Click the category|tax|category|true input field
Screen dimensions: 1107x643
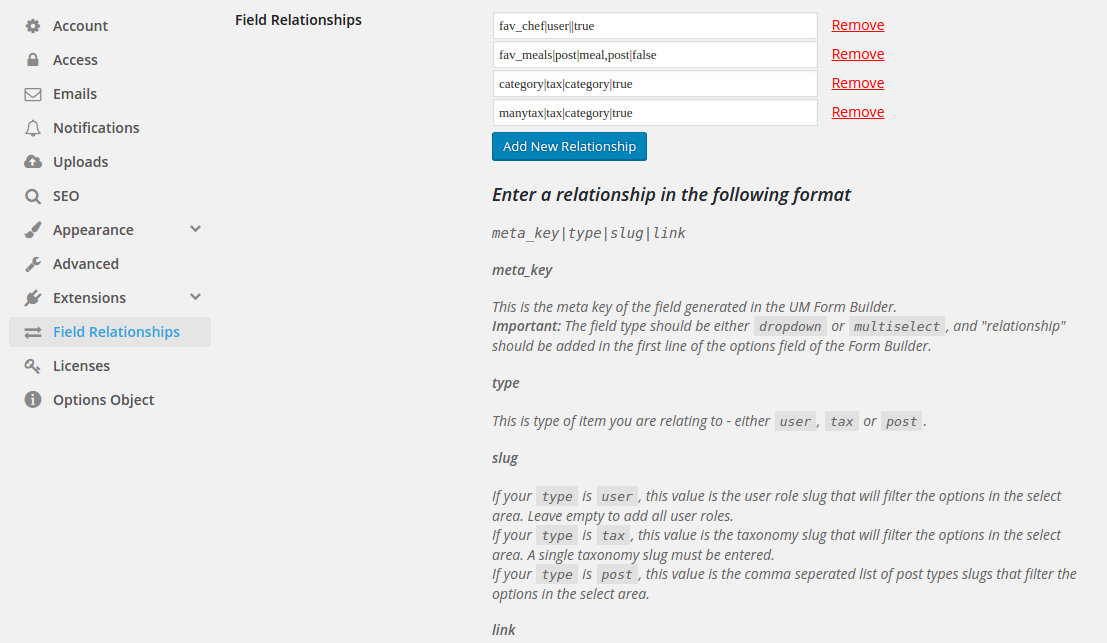[655, 84]
